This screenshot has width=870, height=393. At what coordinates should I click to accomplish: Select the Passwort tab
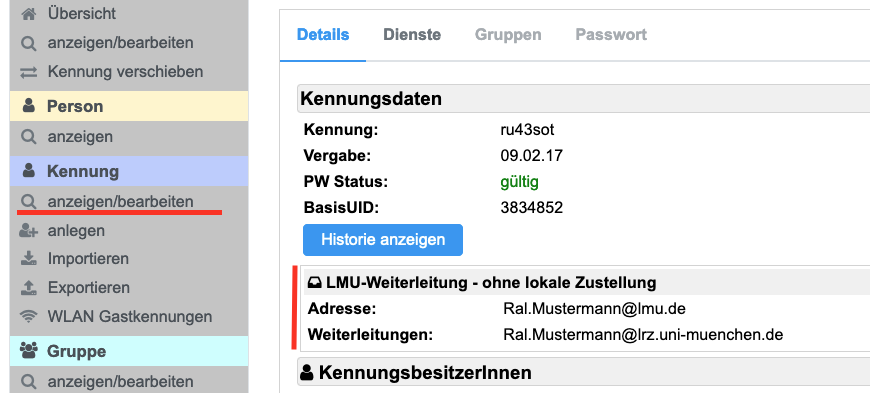(611, 34)
